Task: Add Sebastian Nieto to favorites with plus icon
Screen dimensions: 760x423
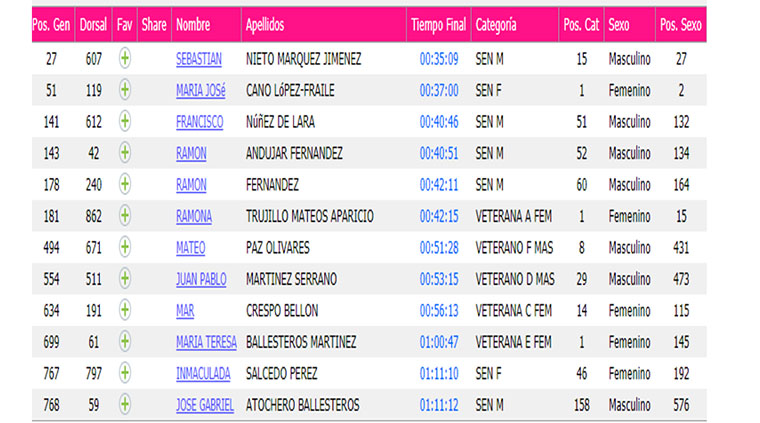Action: (x=125, y=59)
